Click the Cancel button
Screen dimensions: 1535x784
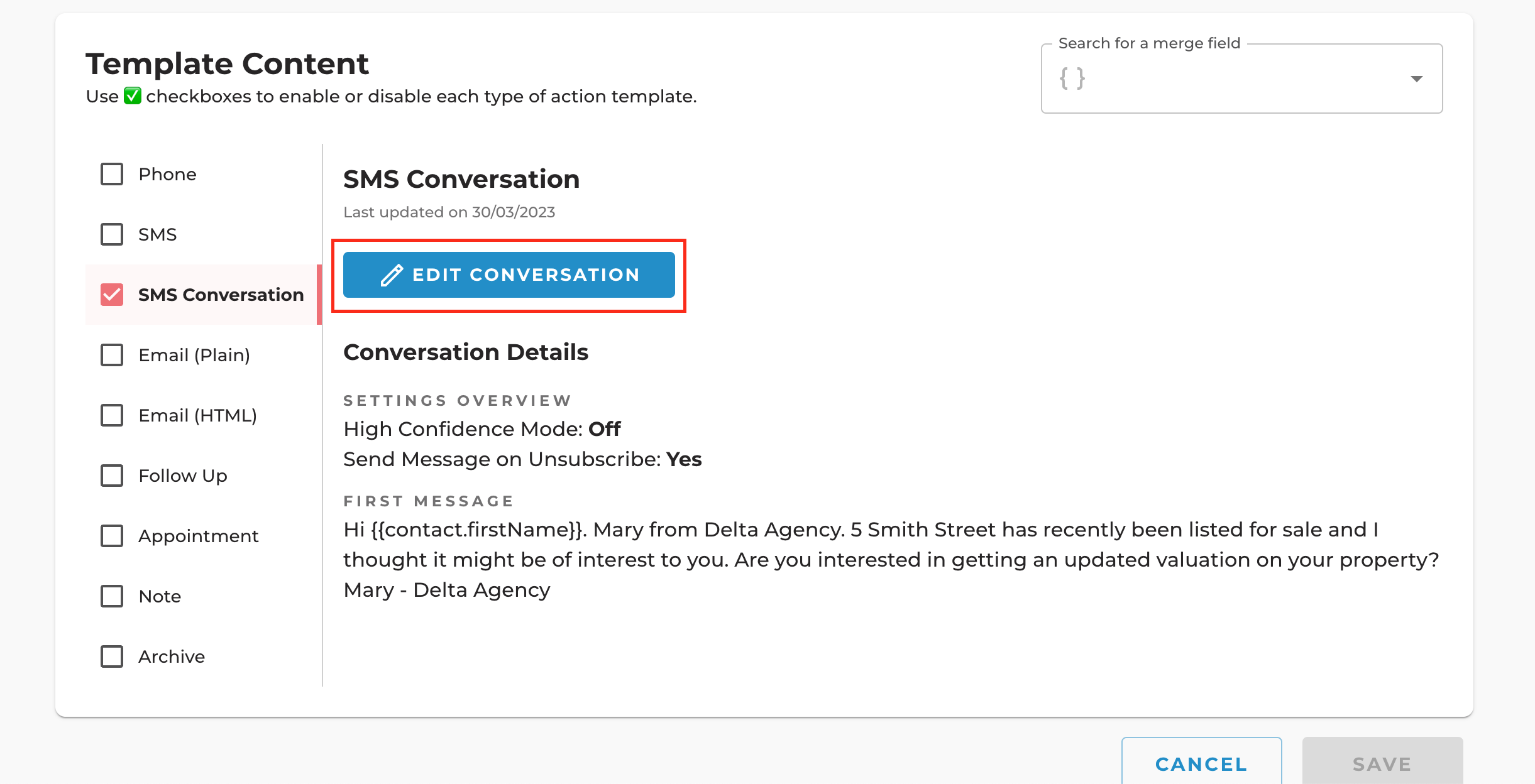coord(1201,763)
